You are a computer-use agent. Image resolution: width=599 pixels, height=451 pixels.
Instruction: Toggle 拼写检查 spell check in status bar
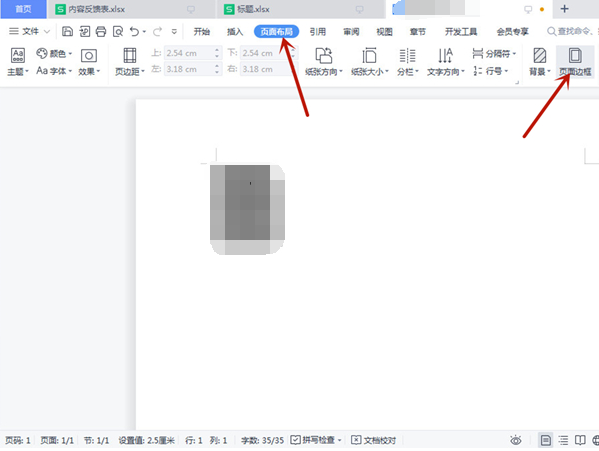coord(316,440)
